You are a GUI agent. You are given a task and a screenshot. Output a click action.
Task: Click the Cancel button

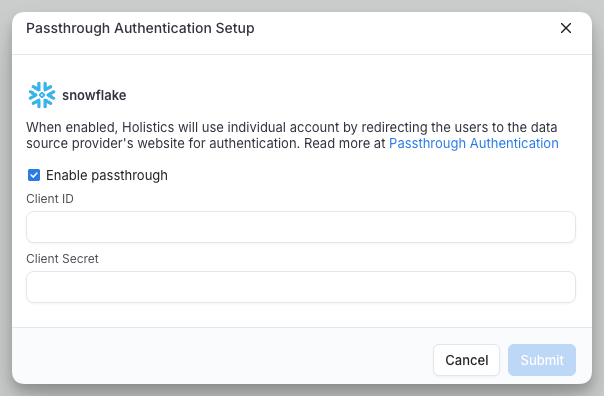click(x=466, y=360)
